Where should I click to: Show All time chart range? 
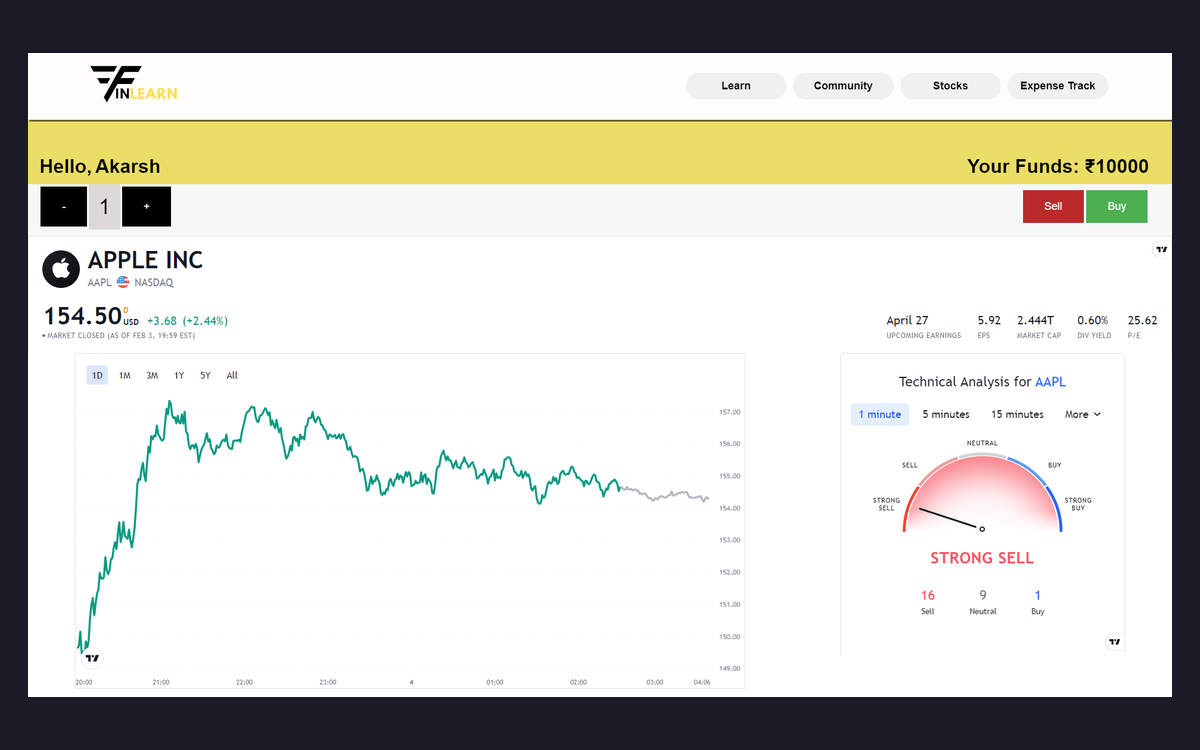click(232, 376)
